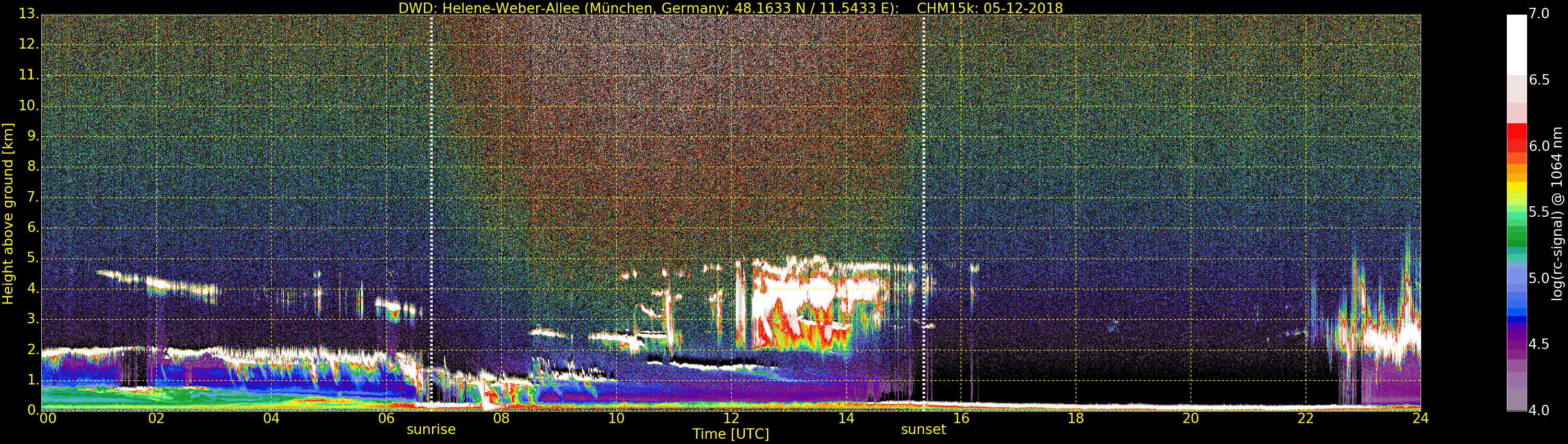Image resolution: width=1568 pixels, height=444 pixels.
Task: Click the Time [UTC] axis label
Action: (731, 434)
